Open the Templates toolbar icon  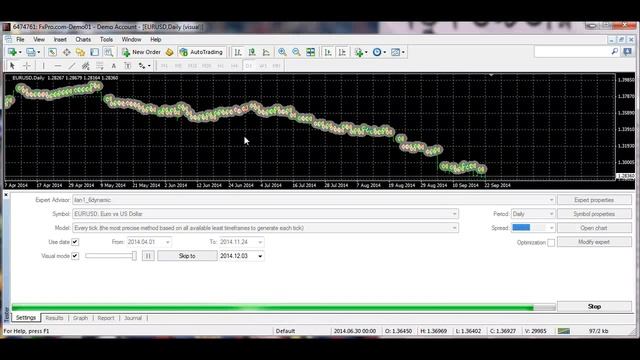396,52
